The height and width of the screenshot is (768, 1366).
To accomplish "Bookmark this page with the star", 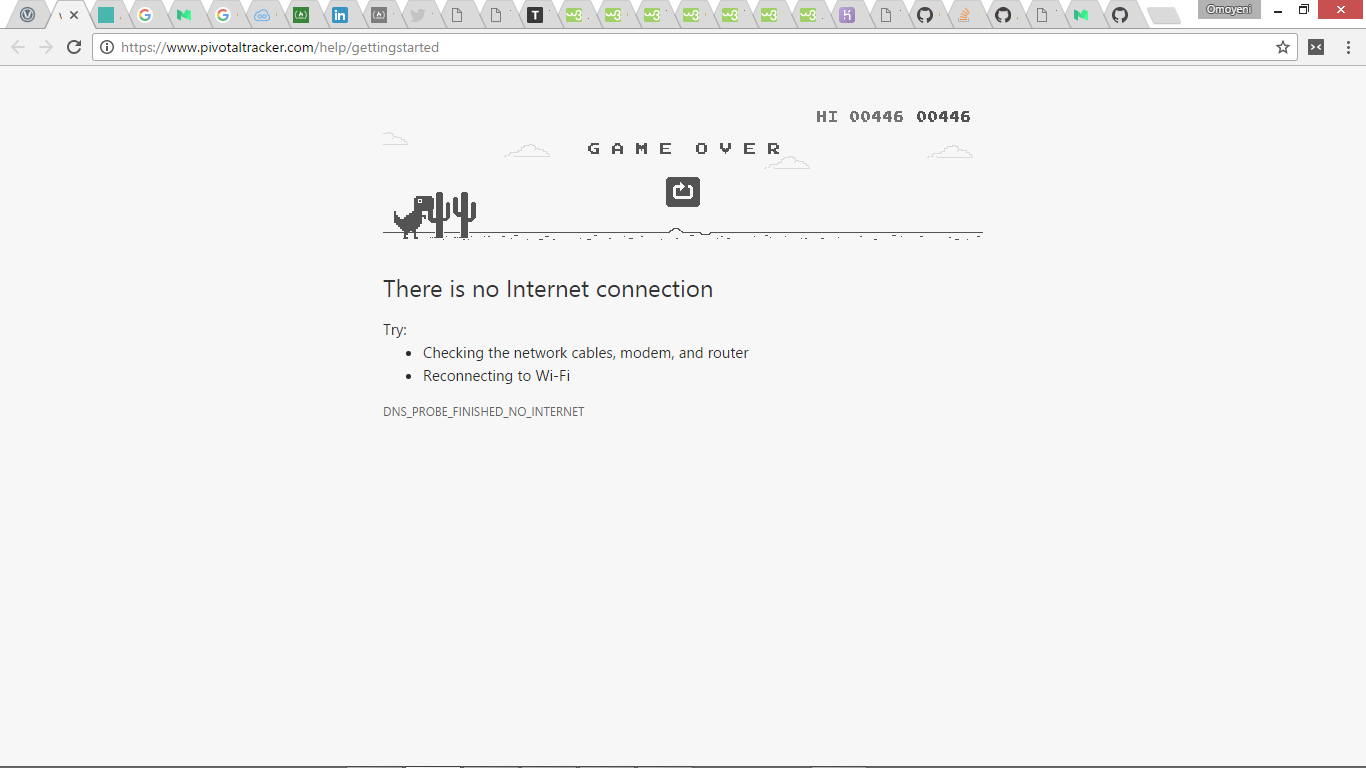I will pyautogui.click(x=1283, y=47).
